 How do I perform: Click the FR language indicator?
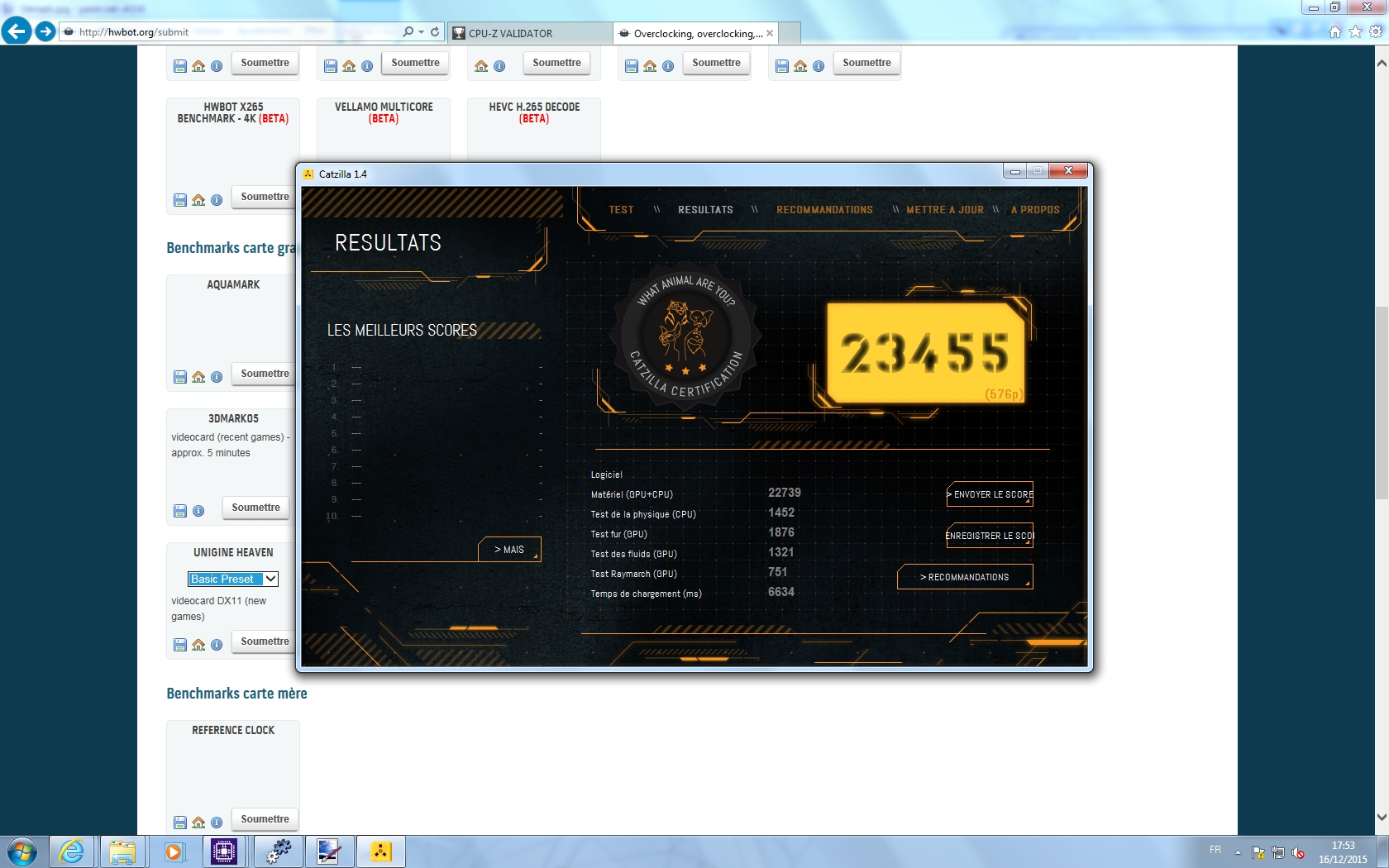[x=1215, y=850]
